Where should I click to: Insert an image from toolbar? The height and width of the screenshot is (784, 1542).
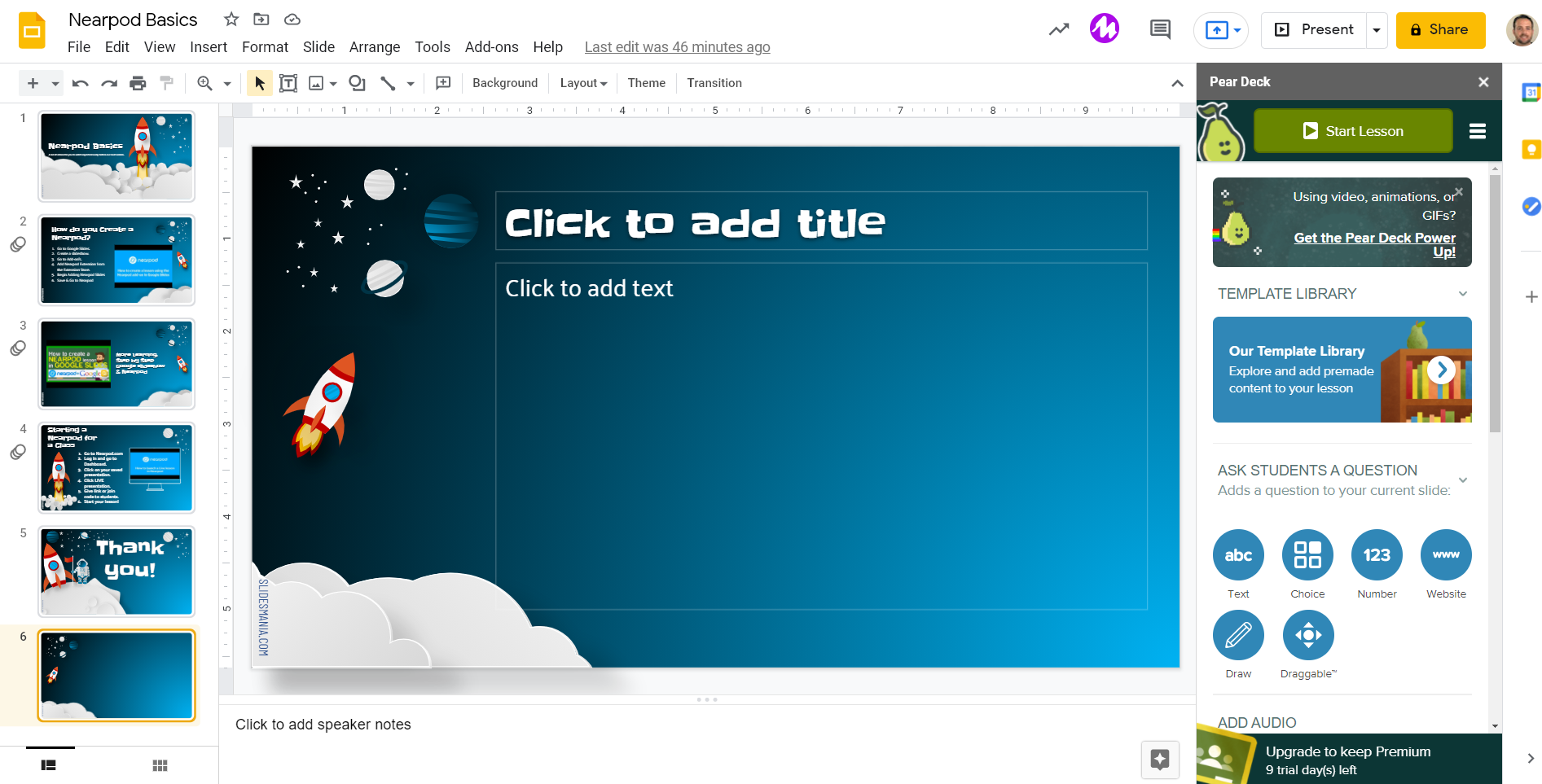click(x=316, y=83)
